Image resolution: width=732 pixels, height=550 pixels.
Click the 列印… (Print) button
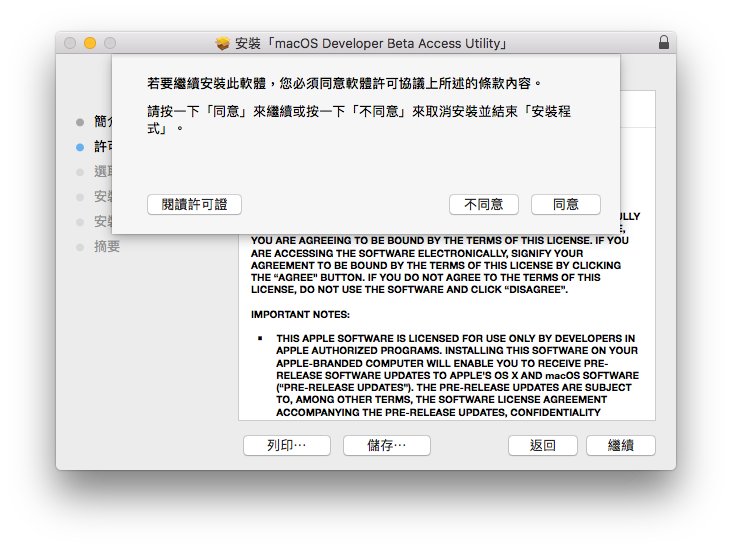point(287,445)
